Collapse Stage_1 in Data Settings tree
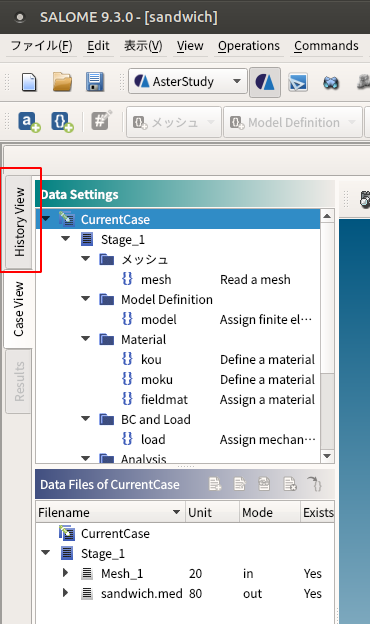The image size is (370, 624). click(x=66, y=239)
